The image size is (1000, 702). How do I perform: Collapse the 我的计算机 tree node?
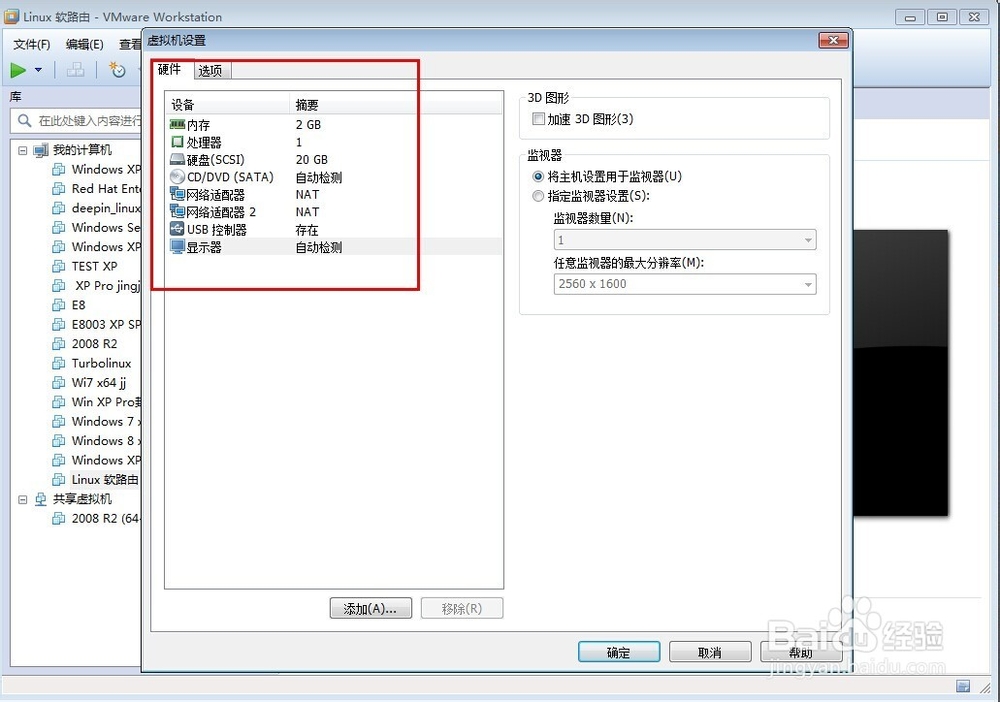coord(22,150)
